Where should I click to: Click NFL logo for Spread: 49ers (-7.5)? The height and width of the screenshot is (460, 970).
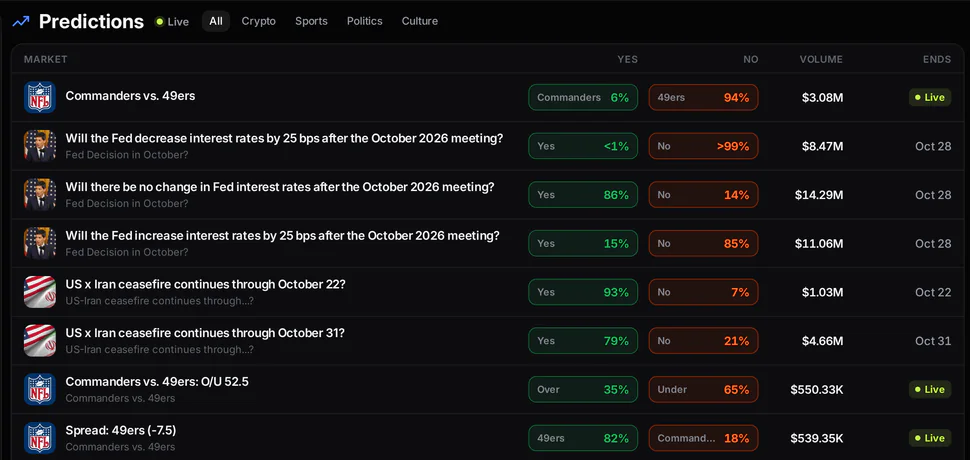(x=40, y=438)
